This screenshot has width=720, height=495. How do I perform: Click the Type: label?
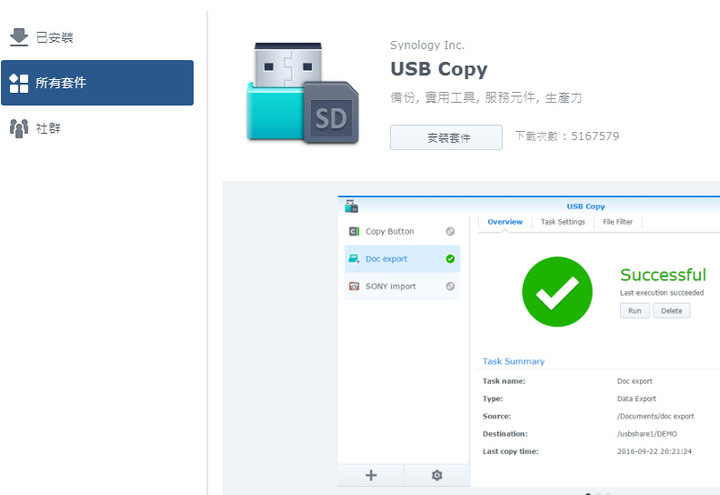coord(493,399)
